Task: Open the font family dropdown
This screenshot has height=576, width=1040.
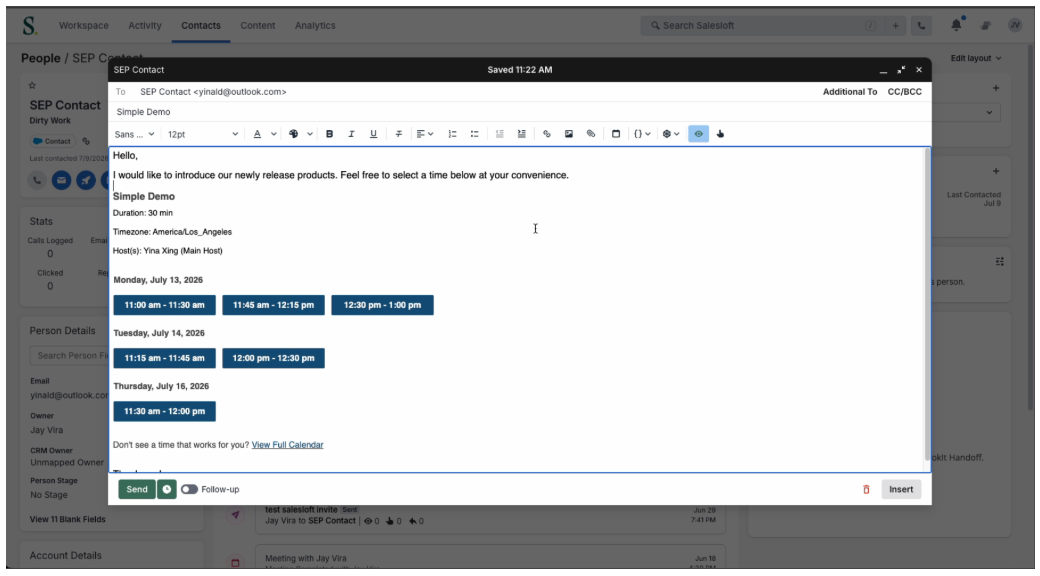Action: tap(134, 134)
